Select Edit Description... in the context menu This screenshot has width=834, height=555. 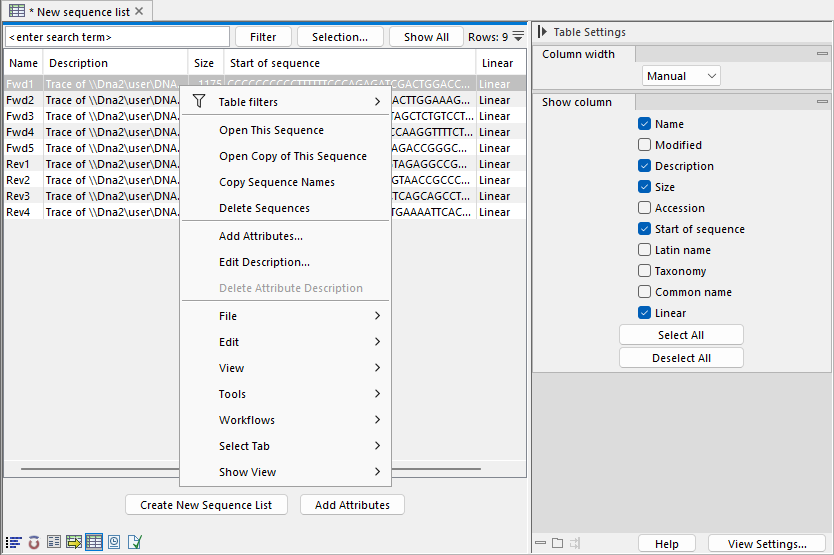[264, 262]
